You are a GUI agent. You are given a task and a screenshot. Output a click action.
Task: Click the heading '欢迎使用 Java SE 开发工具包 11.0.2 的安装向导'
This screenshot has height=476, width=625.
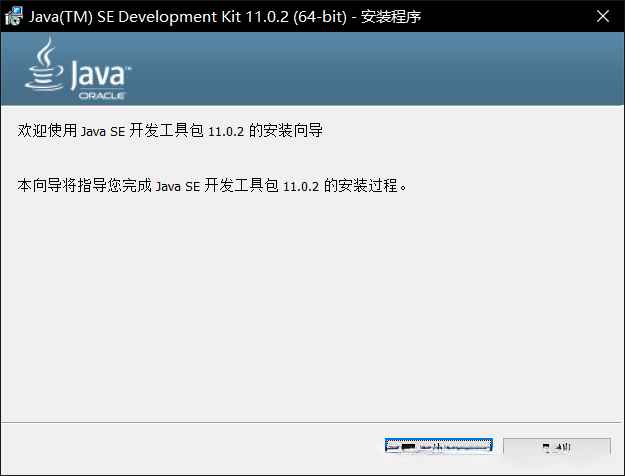tap(170, 130)
